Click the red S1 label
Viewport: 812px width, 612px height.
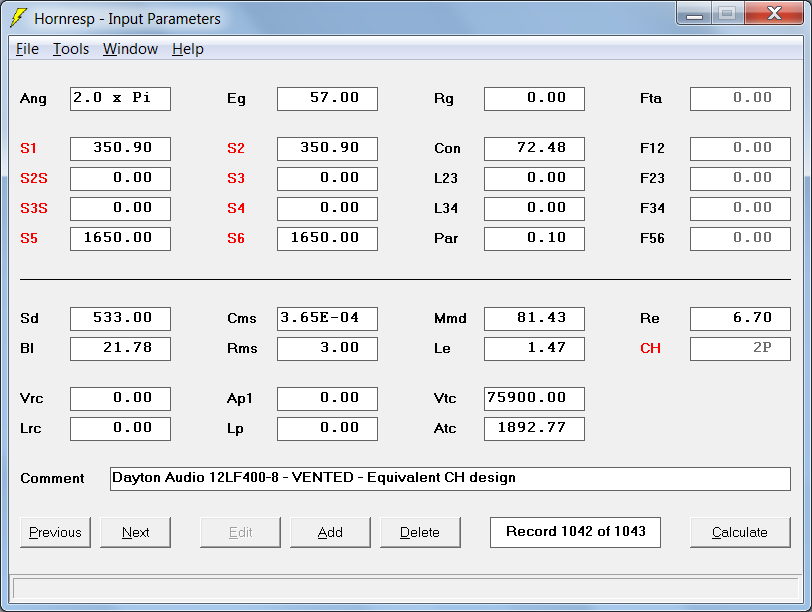click(28, 149)
